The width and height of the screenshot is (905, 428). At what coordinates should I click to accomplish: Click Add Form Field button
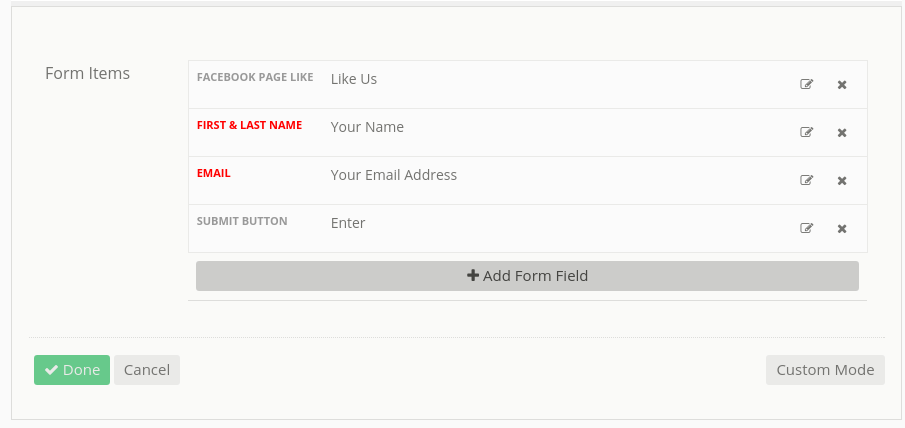527,276
